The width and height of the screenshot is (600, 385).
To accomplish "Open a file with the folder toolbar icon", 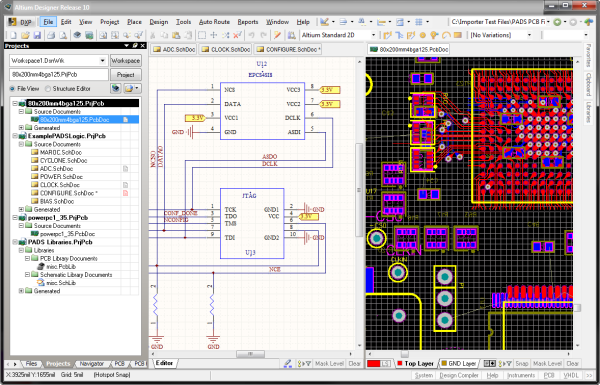I will tap(25, 35).
